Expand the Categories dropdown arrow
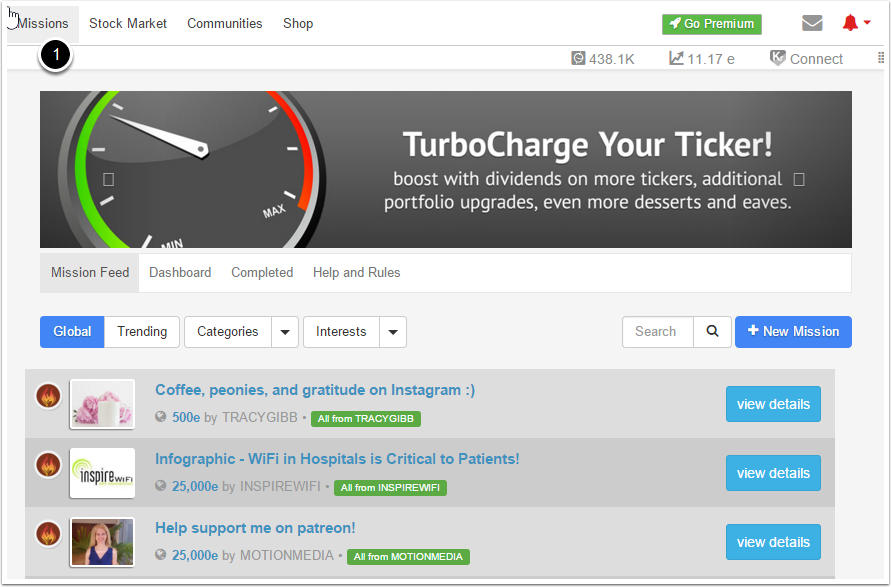891x587 pixels. pyautogui.click(x=285, y=332)
